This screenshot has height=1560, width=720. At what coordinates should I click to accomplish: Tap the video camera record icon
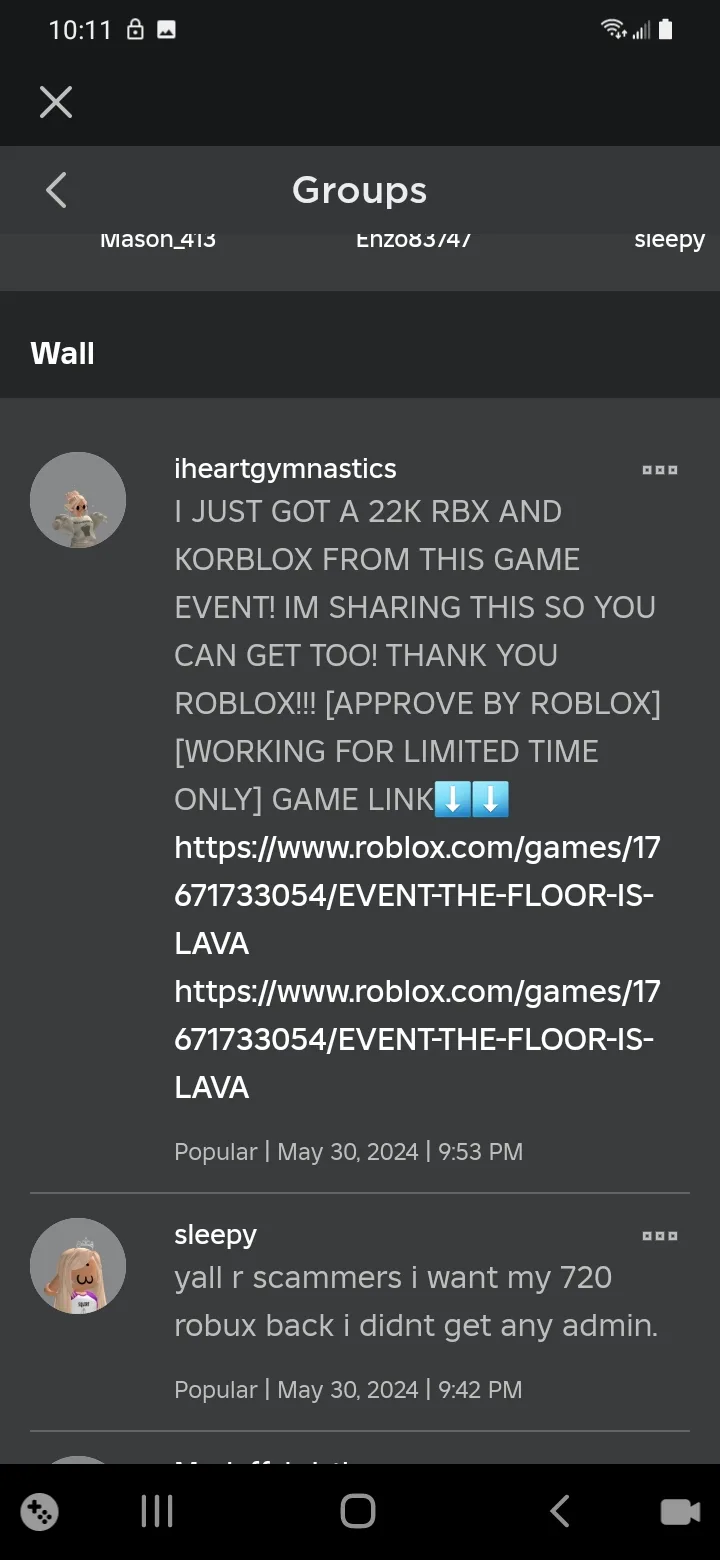[680, 1512]
